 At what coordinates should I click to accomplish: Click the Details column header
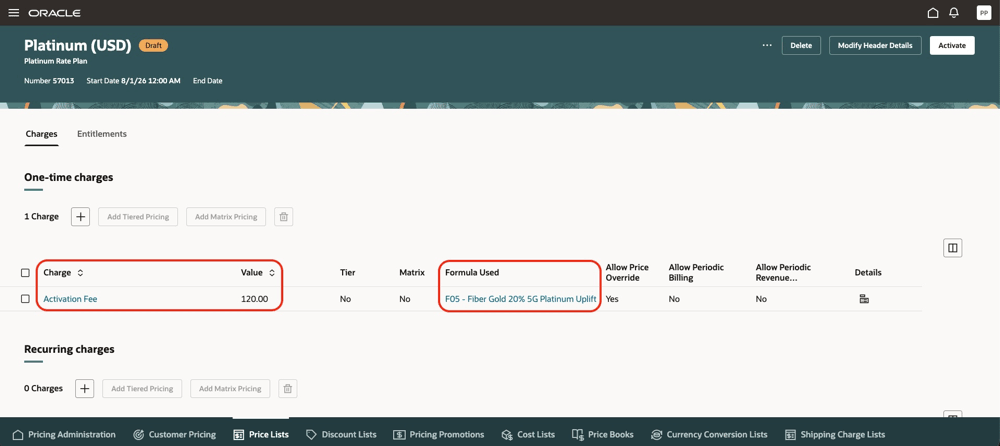(868, 272)
